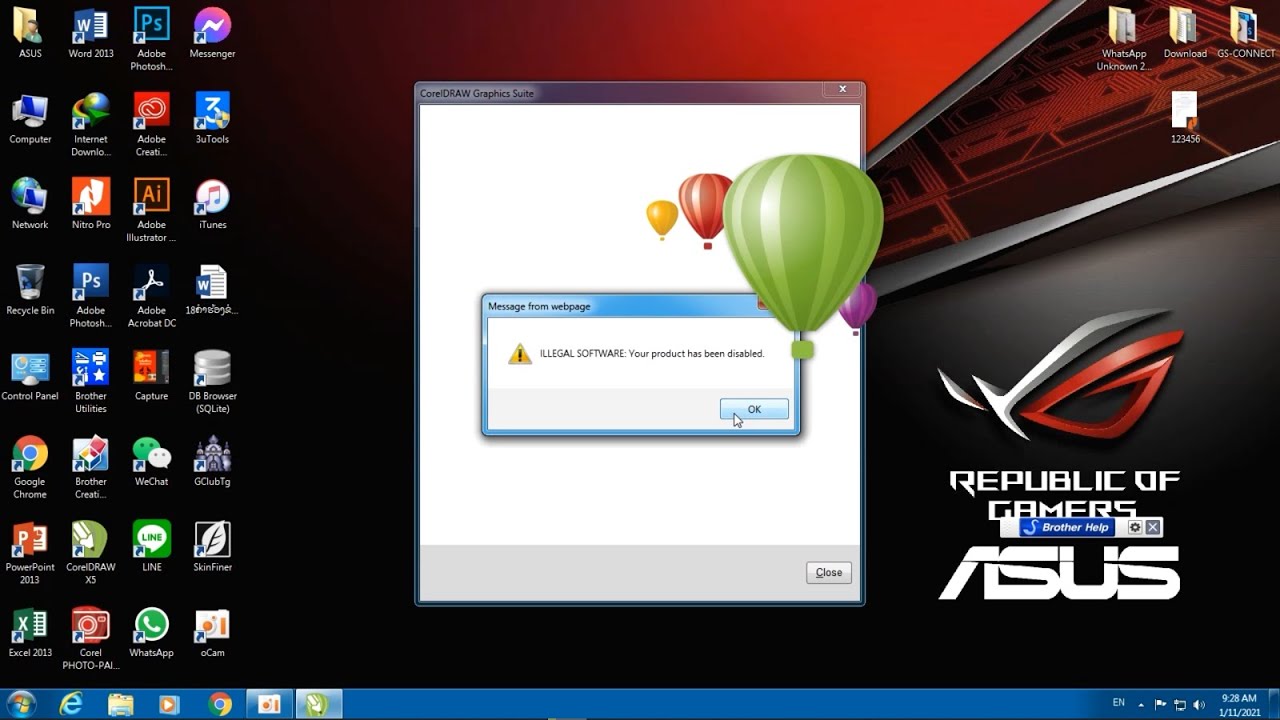
Task: Select the Capture desktop icon
Action: coord(152,376)
